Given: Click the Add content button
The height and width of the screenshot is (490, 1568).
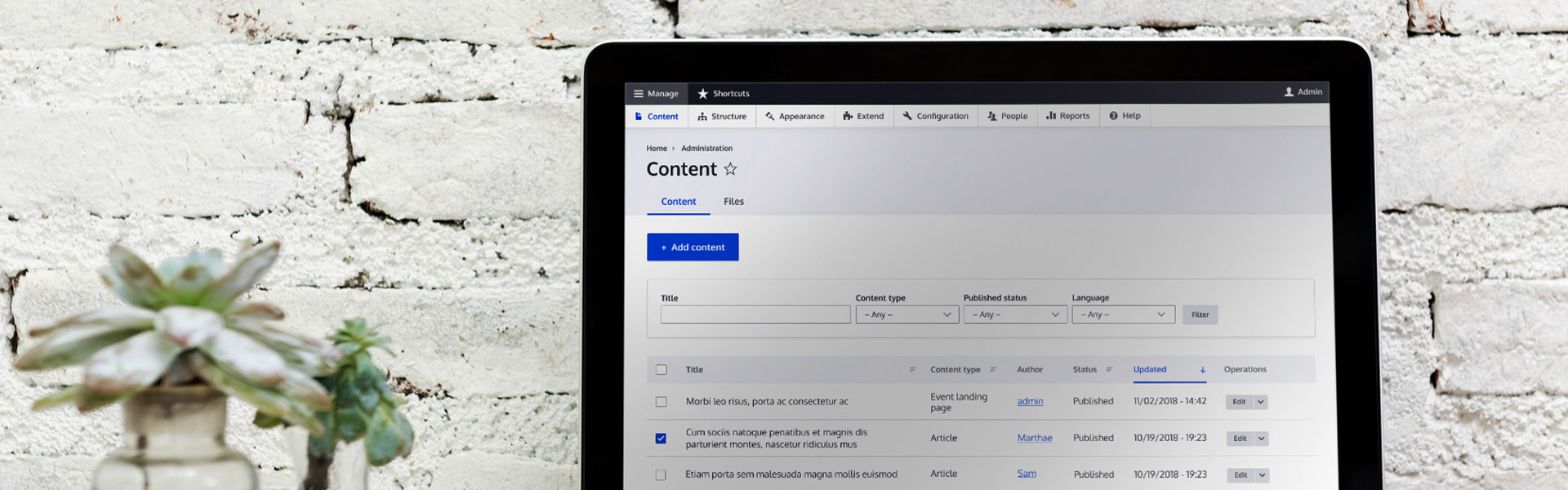Looking at the screenshot, I should [x=693, y=247].
